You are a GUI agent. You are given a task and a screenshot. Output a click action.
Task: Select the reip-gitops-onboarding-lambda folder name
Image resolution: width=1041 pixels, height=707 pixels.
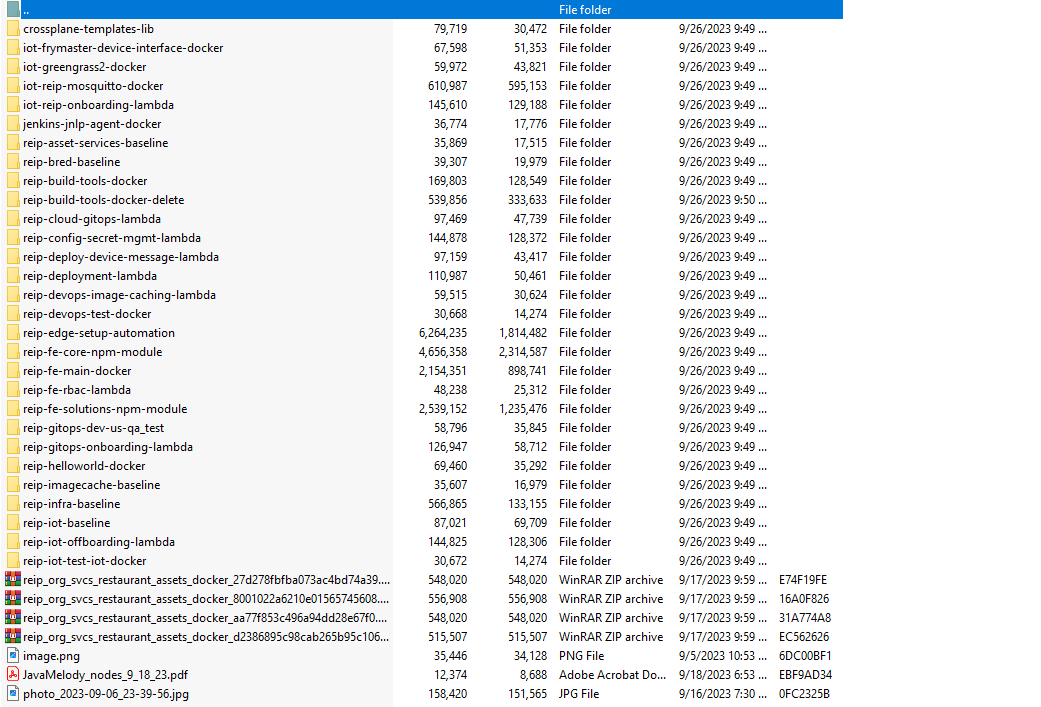pyautogui.click(x=108, y=447)
